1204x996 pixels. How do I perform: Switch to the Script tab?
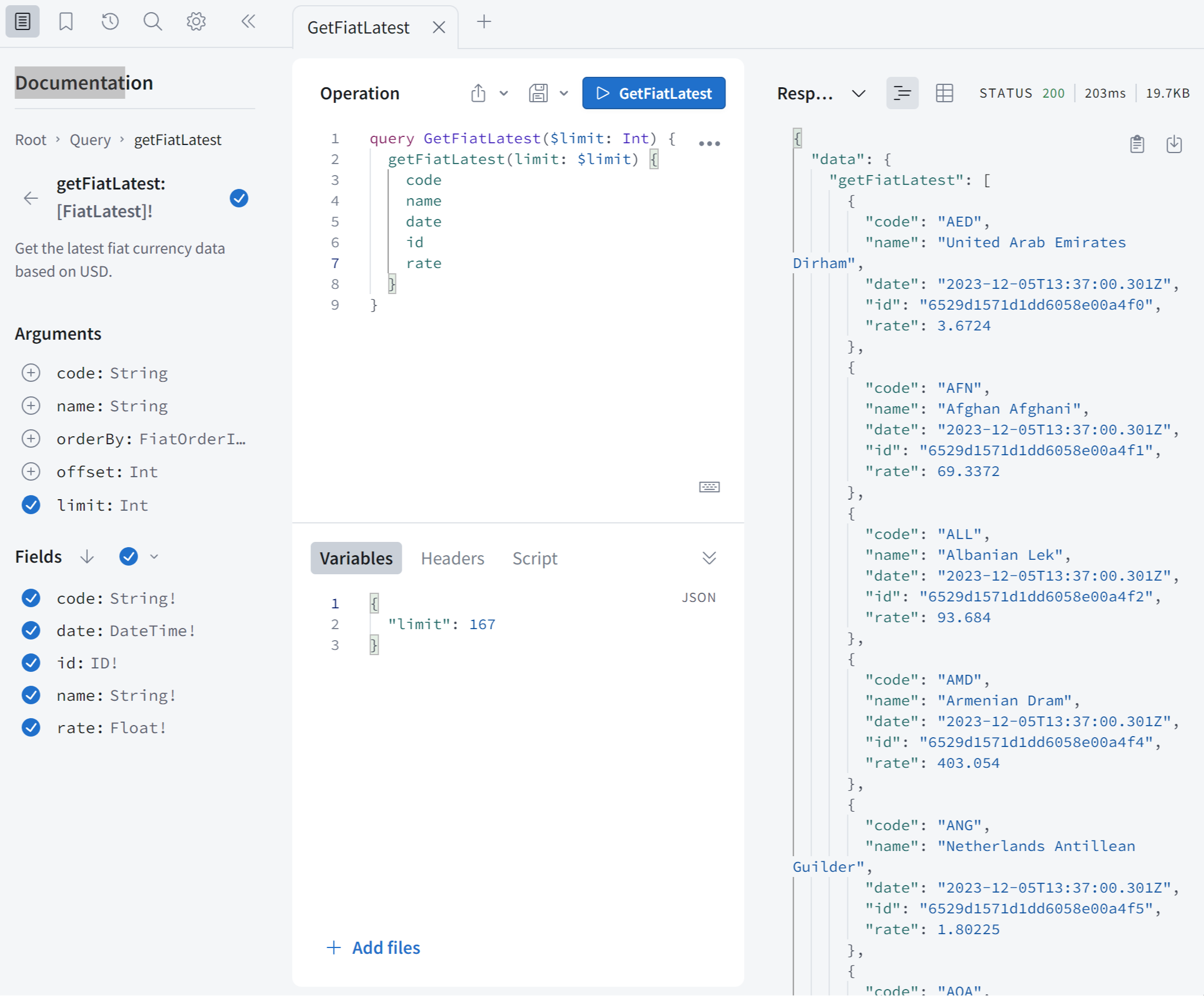(535, 558)
